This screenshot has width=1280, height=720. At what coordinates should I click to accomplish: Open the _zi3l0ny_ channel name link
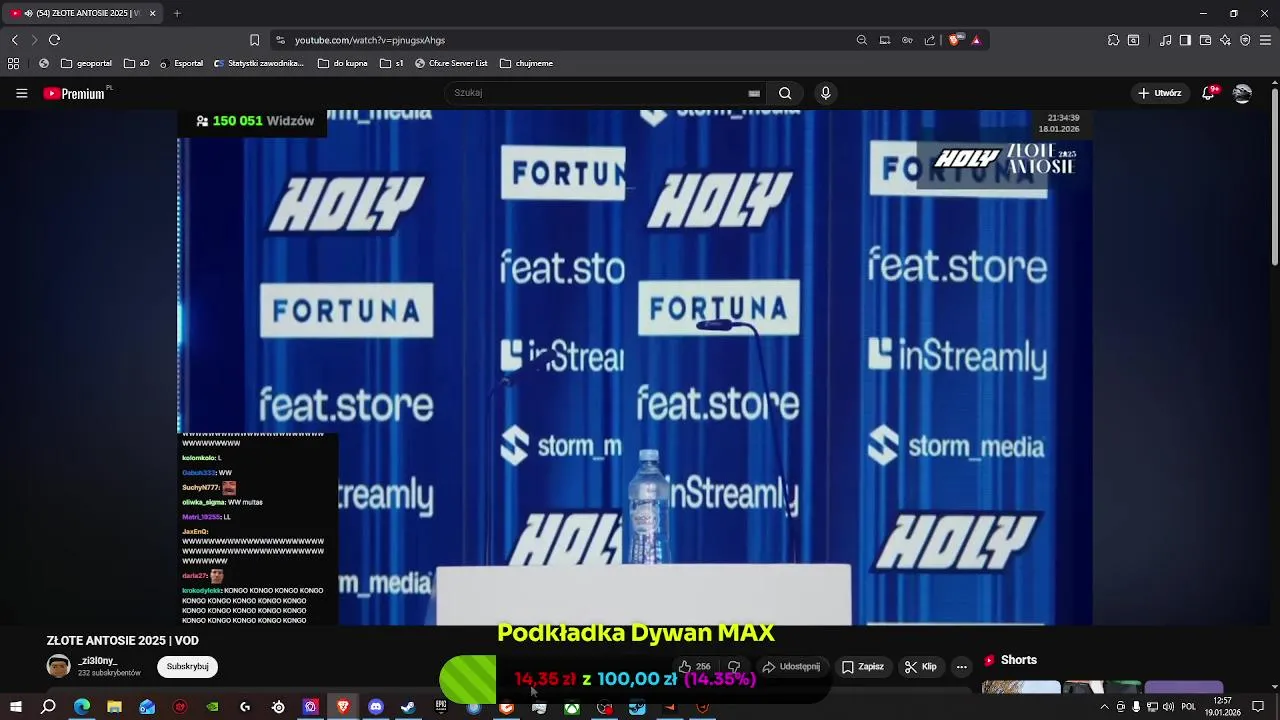tap(97, 661)
